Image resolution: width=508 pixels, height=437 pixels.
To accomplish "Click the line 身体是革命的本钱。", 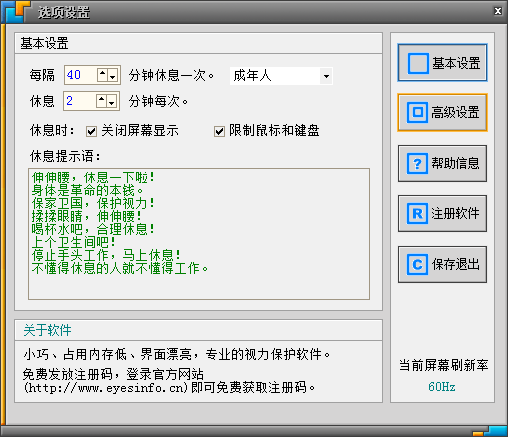I will [x=87, y=191].
